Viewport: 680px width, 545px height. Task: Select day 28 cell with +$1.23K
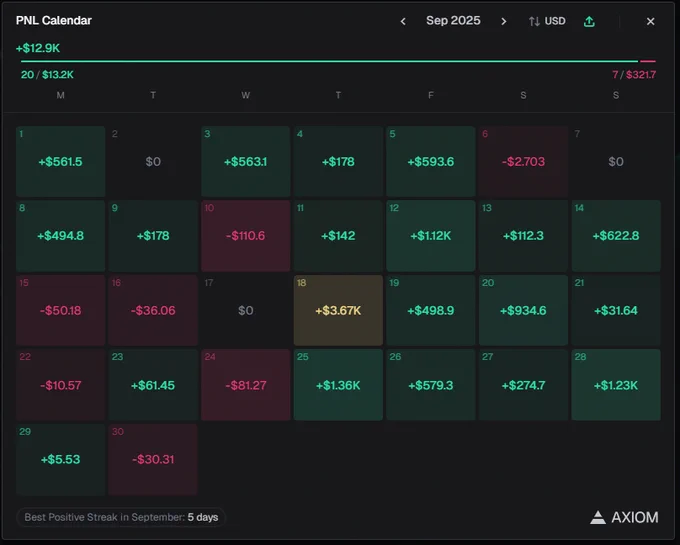tap(616, 385)
